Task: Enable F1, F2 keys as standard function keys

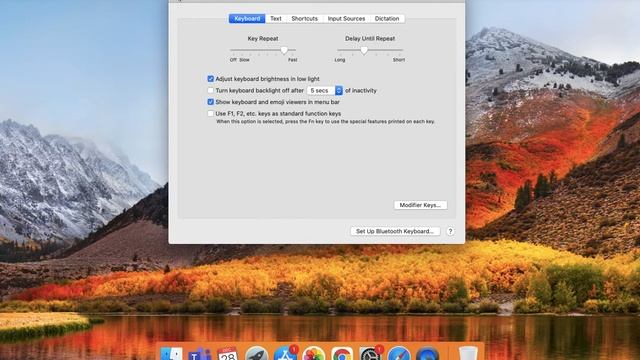Action: (x=211, y=113)
